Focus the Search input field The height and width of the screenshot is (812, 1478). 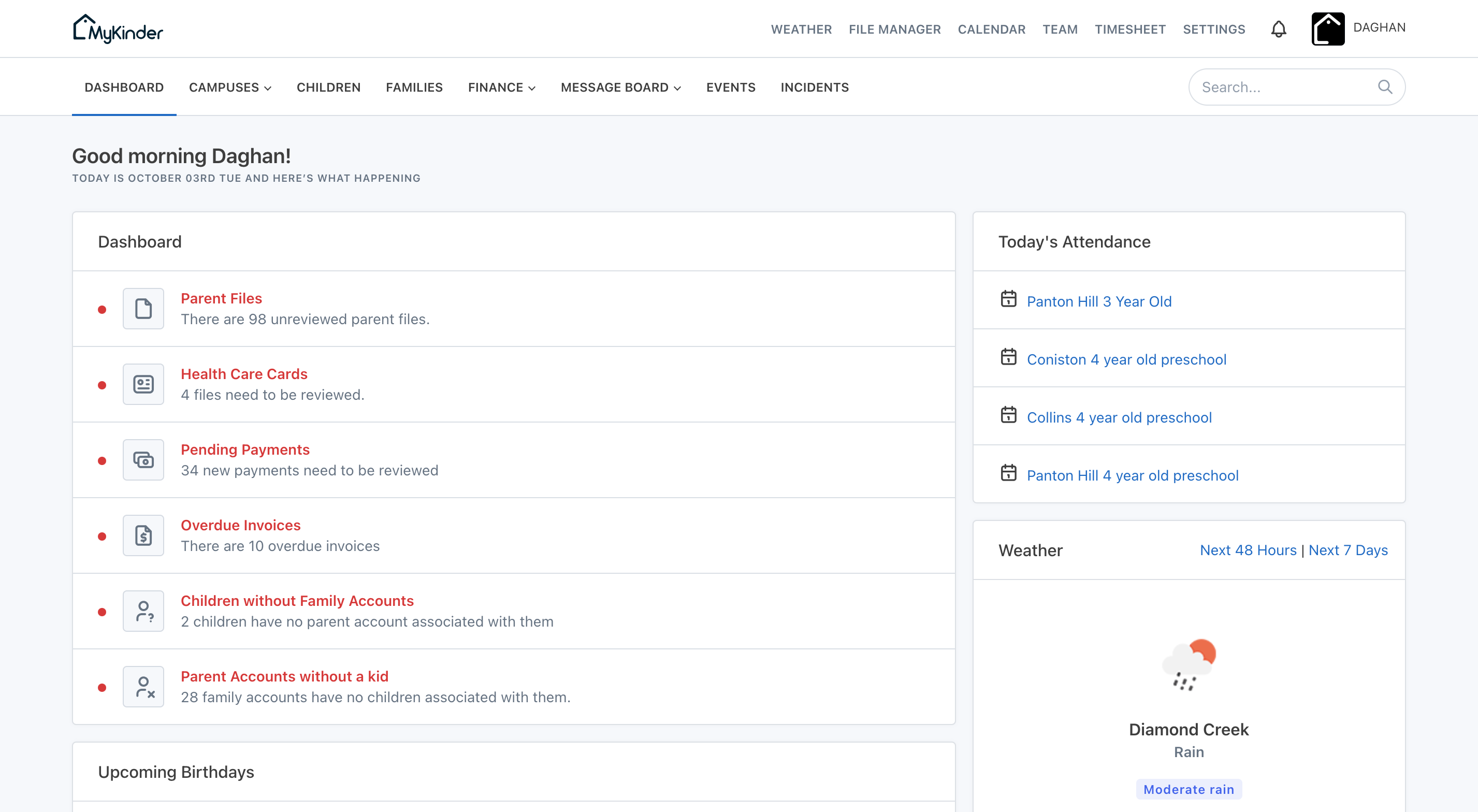pyautogui.click(x=1297, y=86)
